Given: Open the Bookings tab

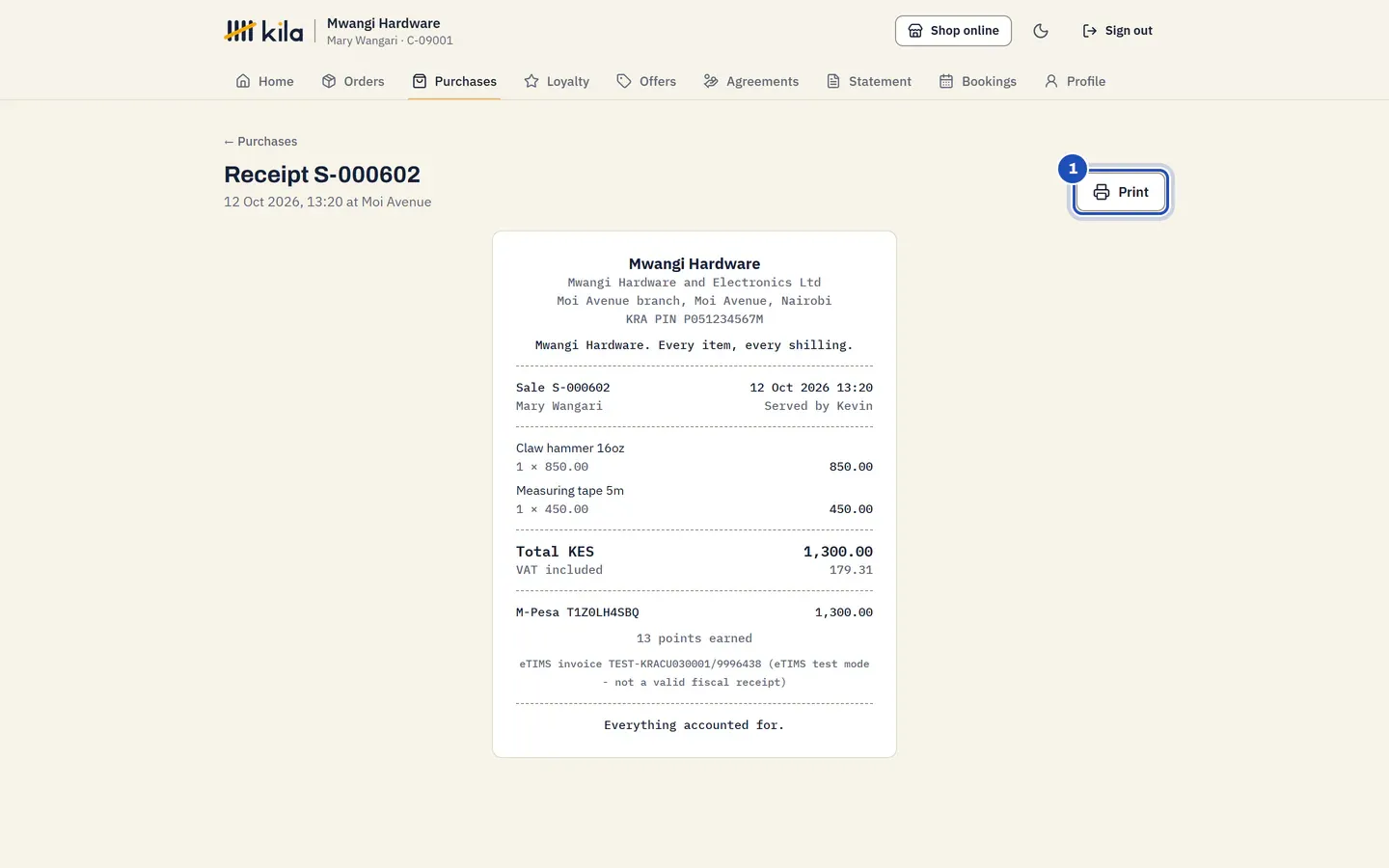Looking at the screenshot, I should click(x=978, y=81).
